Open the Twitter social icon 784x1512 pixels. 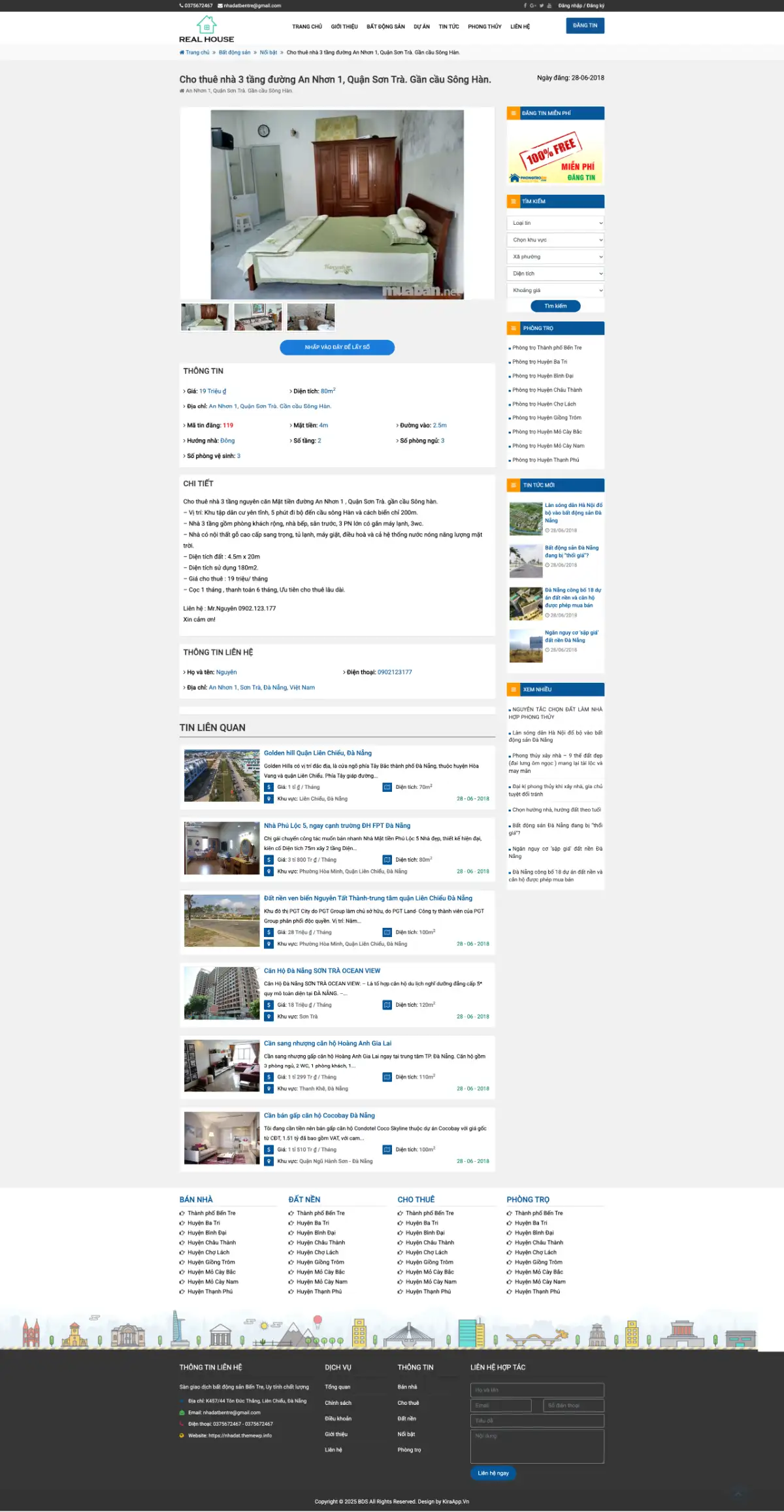pos(542,6)
